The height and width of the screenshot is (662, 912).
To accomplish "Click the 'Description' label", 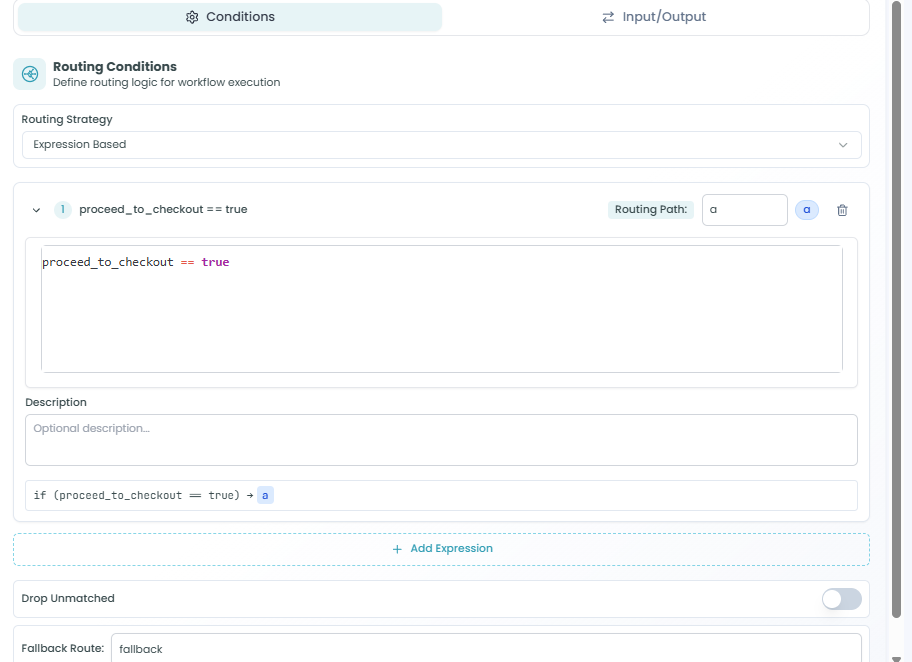I will [56, 402].
